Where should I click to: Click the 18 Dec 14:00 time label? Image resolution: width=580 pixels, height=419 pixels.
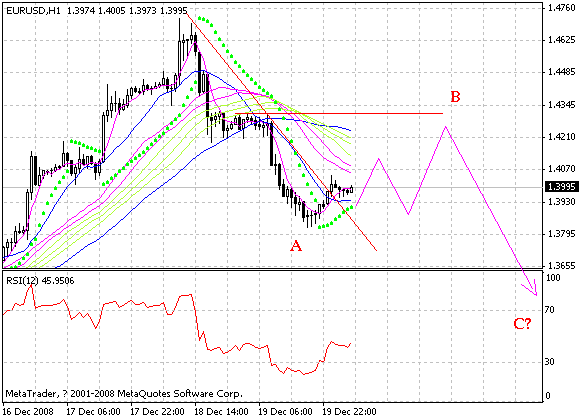222,412
